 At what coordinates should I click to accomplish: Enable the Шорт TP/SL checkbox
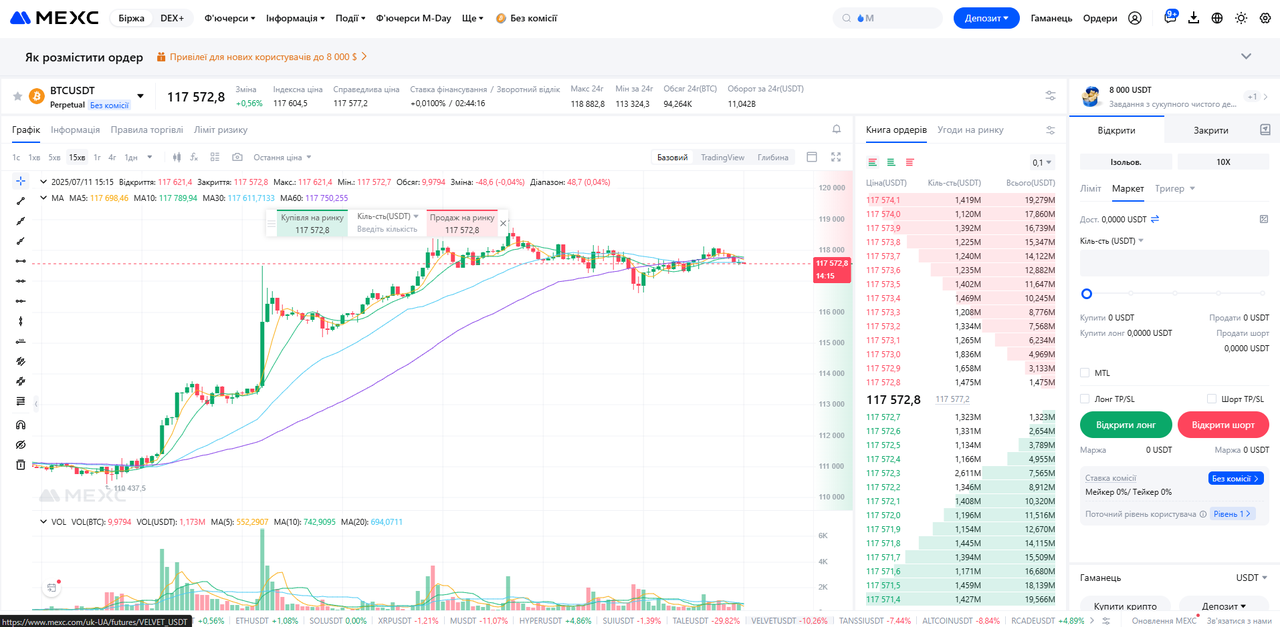1212,399
